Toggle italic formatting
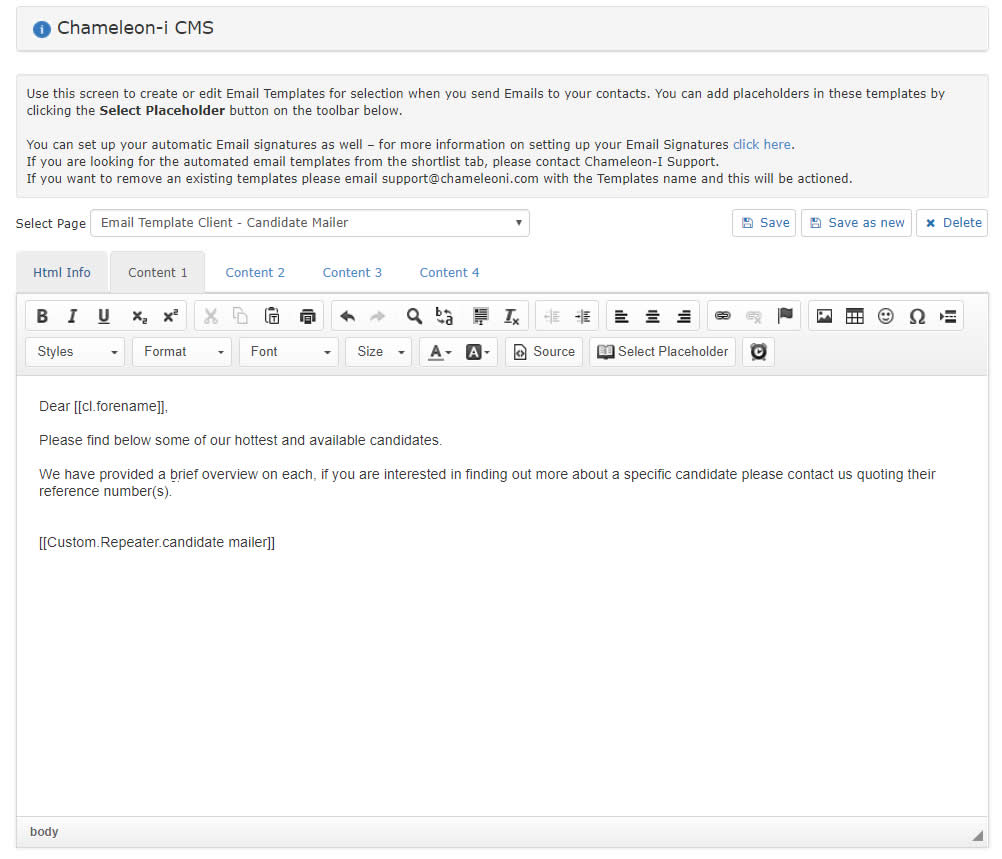This screenshot has height=859, width=1002. [73, 316]
